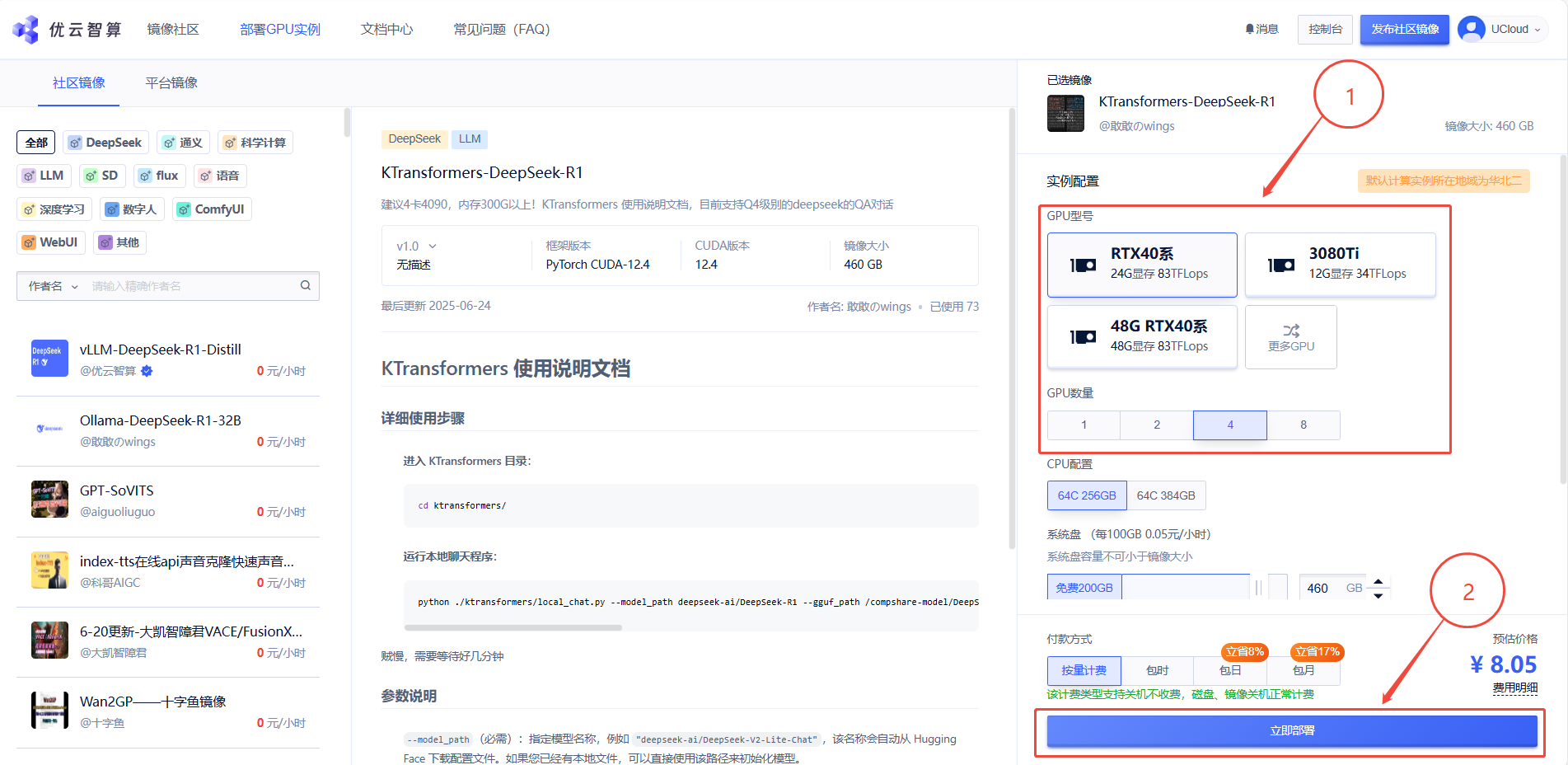Image resolution: width=1568 pixels, height=765 pixels.
Task: Select 包时 payment method
Action: (1157, 670)
